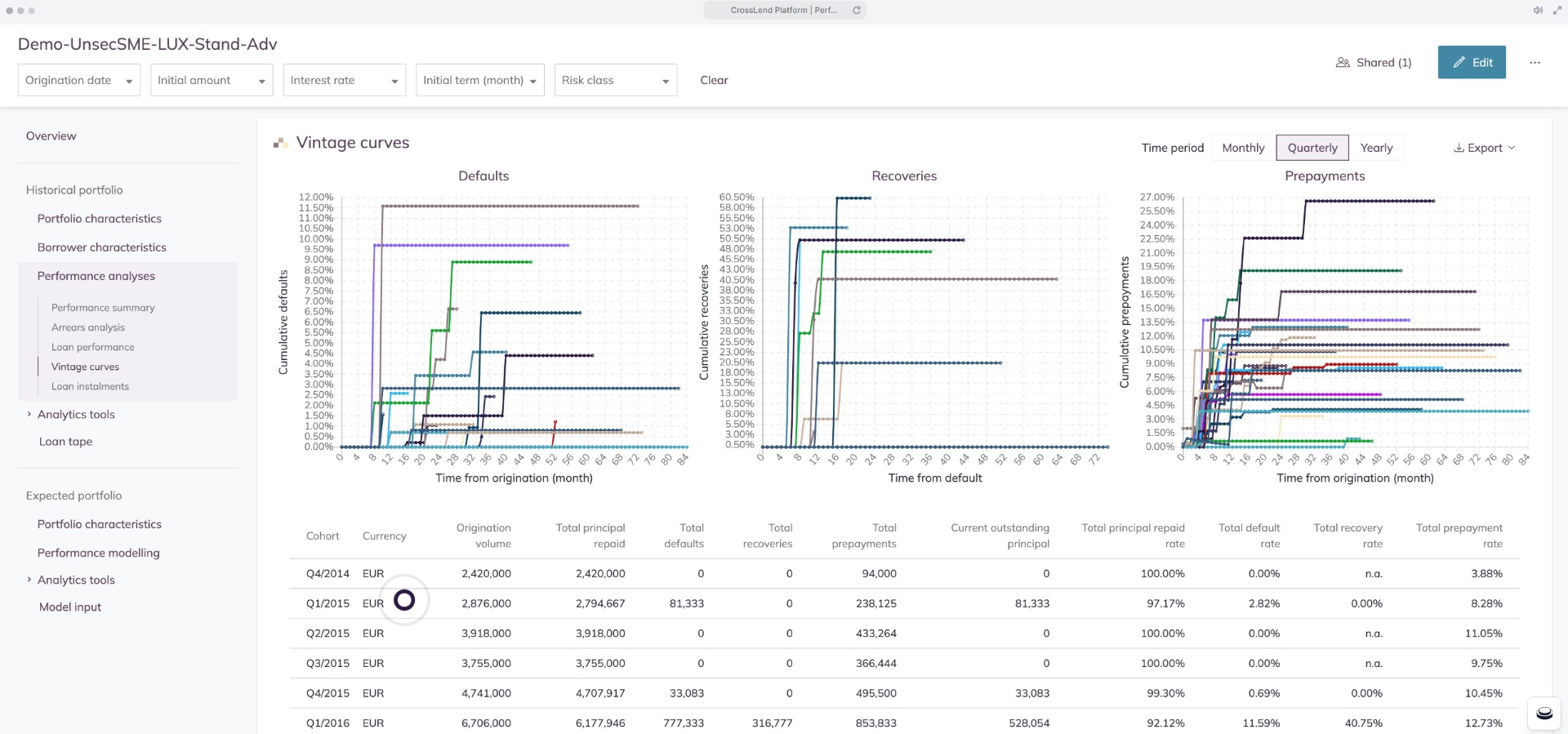Go to the Loan tape page
This screenshot has width=1568, height=734.
(65, 442)
